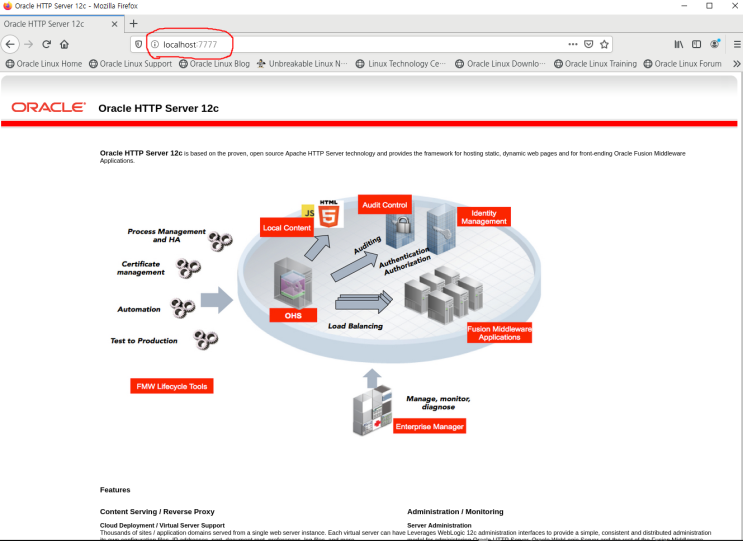Click the Load Balancing text
743x541 pixels.
355,326
